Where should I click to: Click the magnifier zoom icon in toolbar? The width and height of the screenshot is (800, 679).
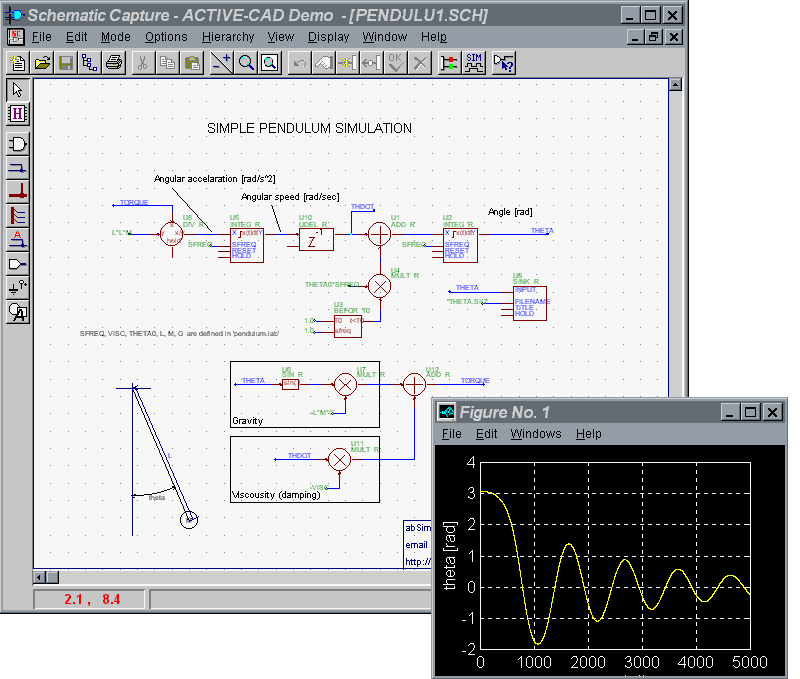pos(246,63)
